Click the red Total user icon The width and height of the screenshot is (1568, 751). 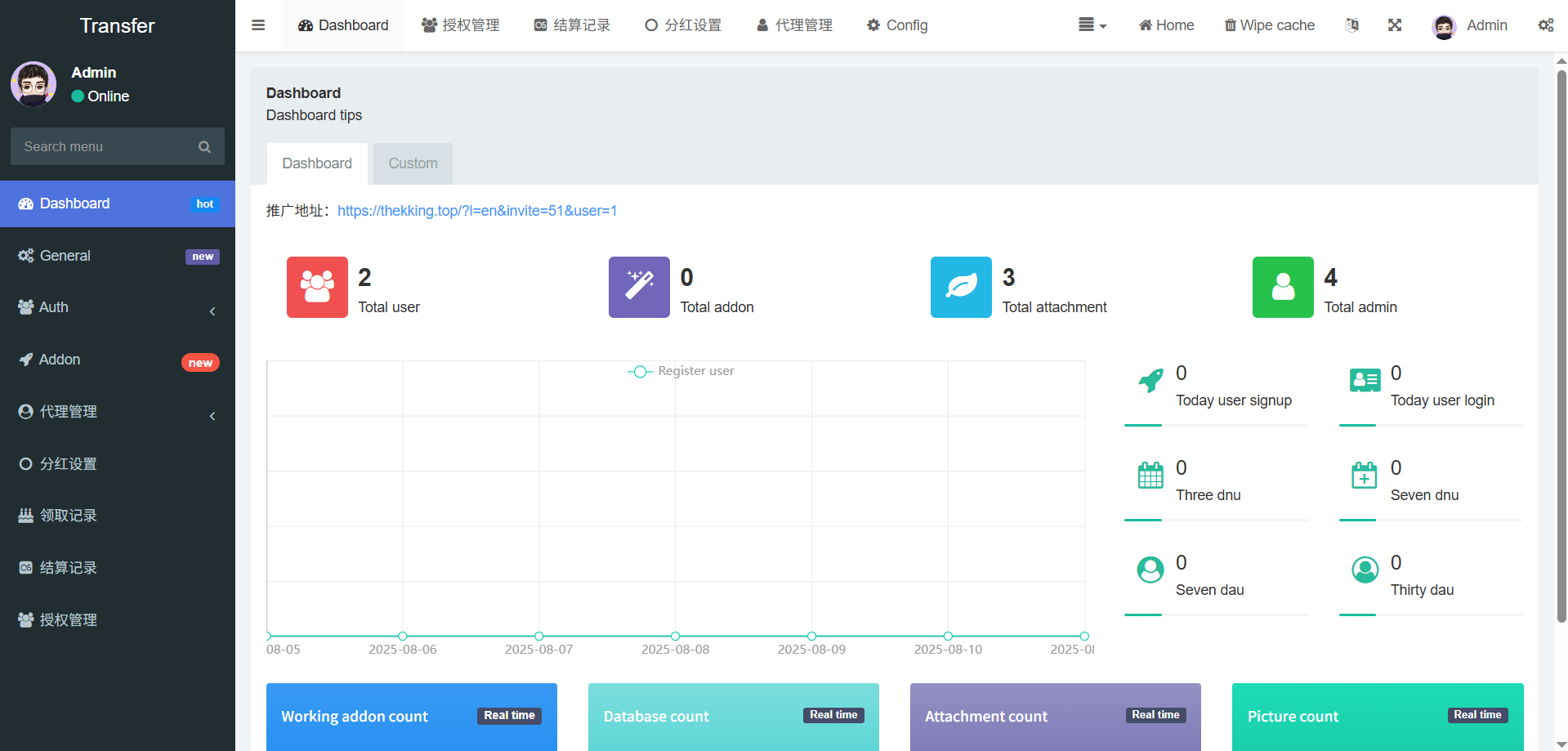[317, 287]
